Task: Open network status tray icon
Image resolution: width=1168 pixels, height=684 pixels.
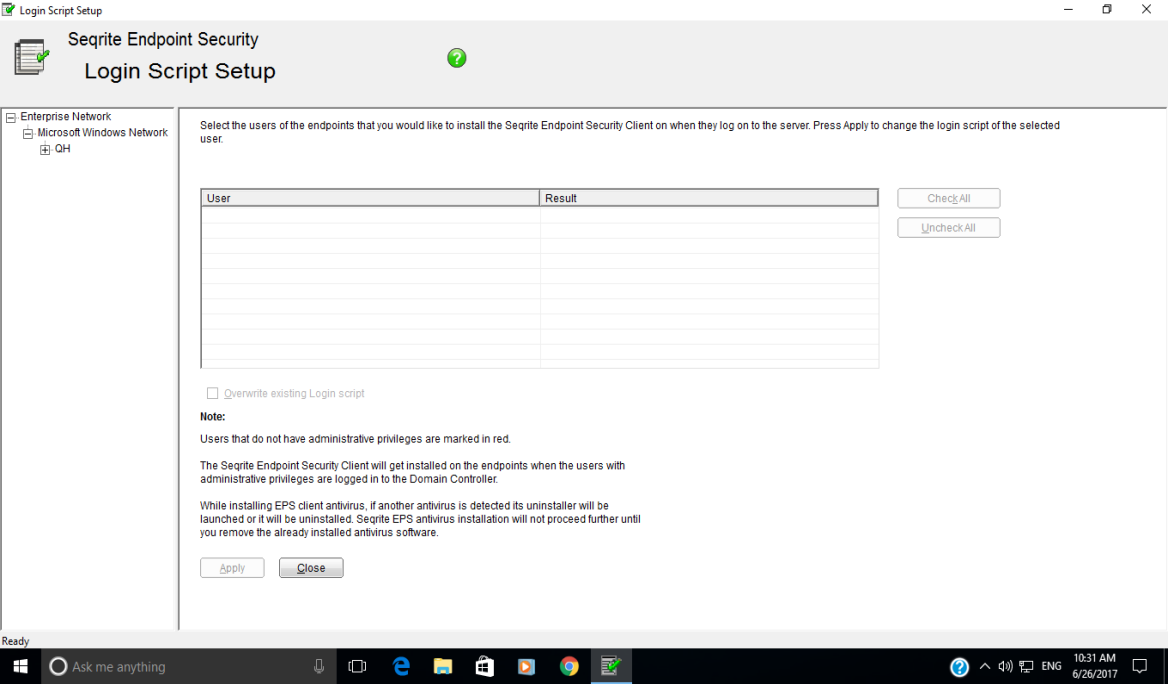Action: [1026, 666]
